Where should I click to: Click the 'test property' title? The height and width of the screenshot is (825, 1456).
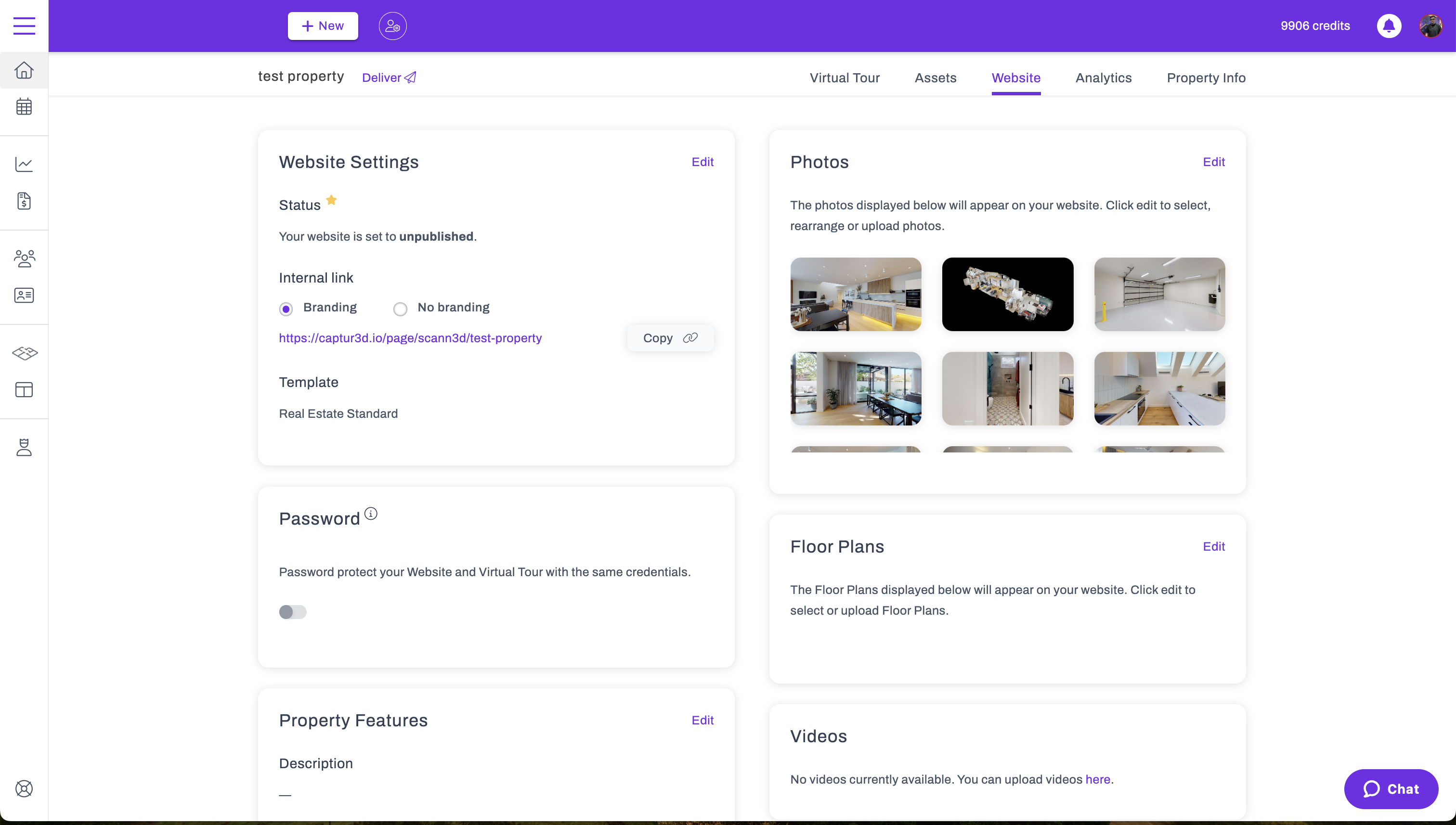301,77
